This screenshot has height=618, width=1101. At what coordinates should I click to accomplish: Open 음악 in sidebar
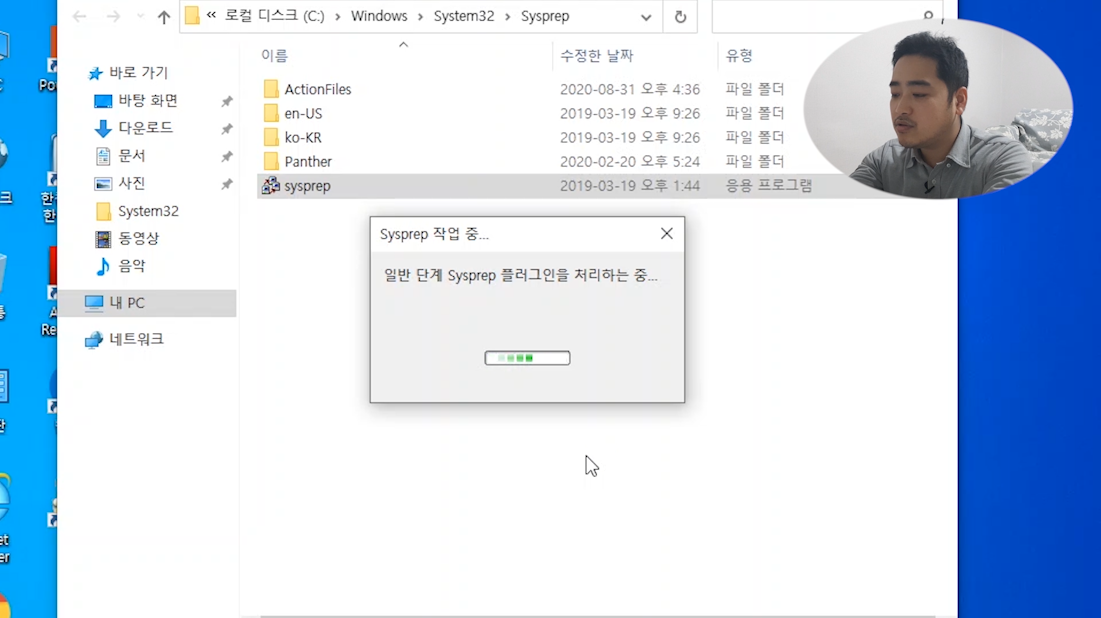131,265
